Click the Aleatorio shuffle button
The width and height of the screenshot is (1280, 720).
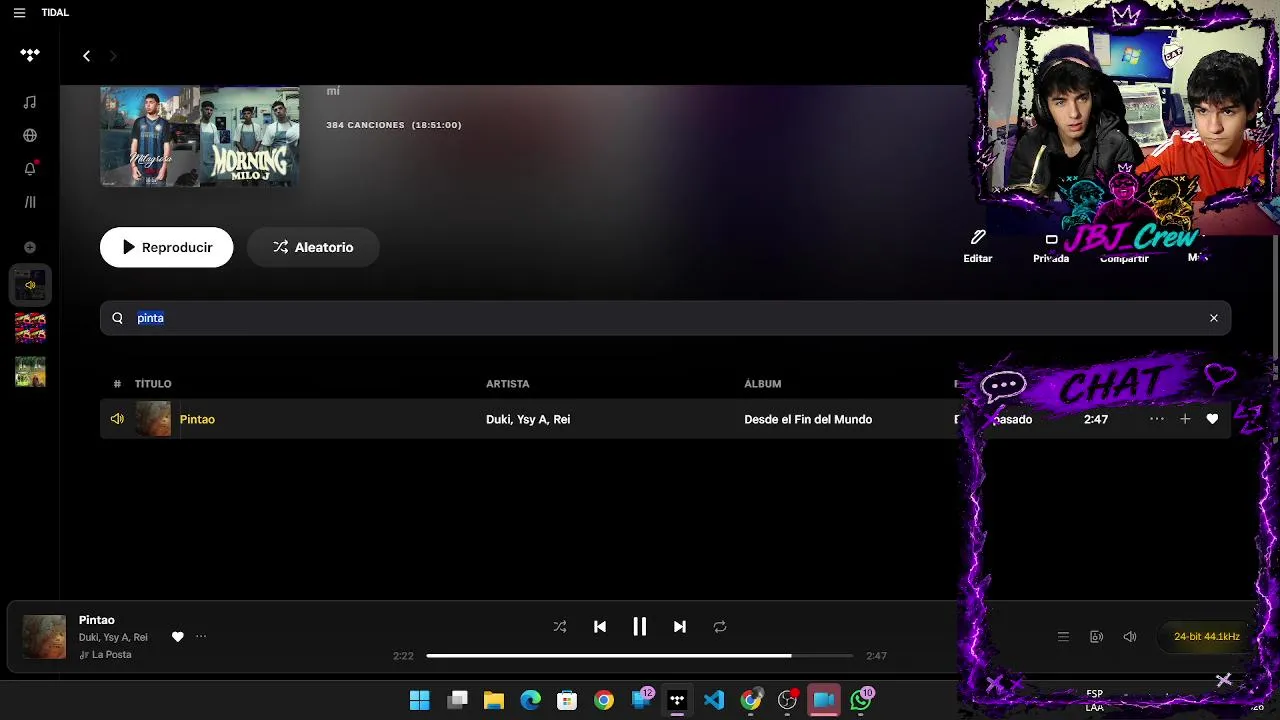tap(313, 247)
